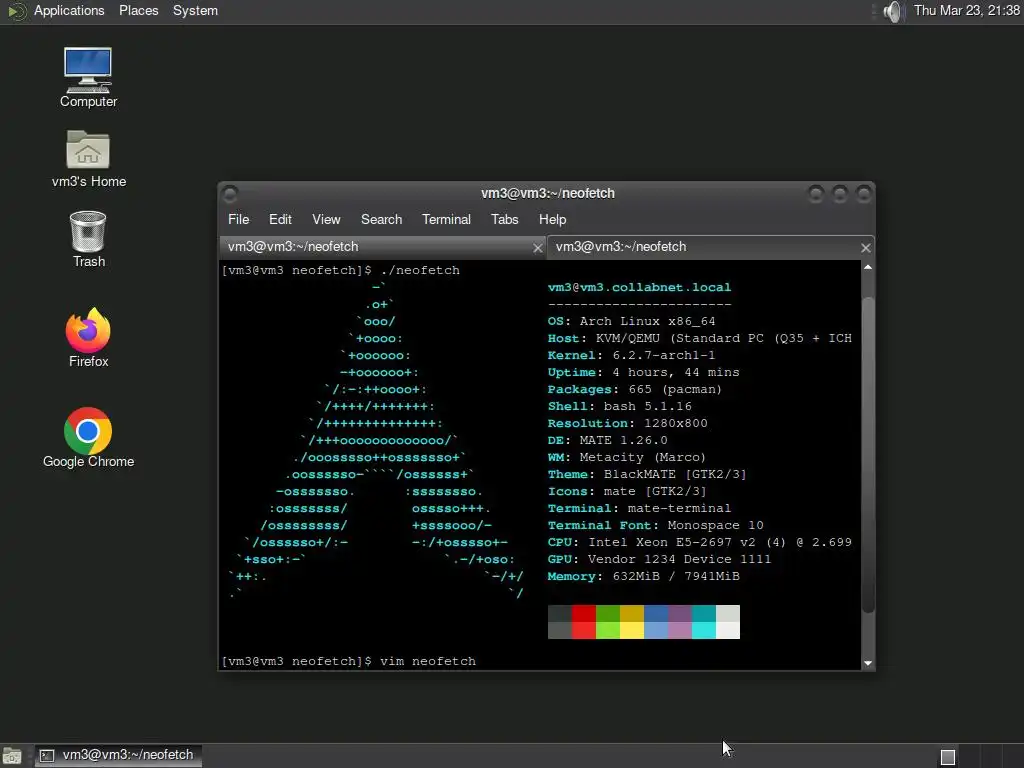Screen dimensions: 1024x768
Task: Click the Packages line 665 (pacman)
Action: click(635, 389)
